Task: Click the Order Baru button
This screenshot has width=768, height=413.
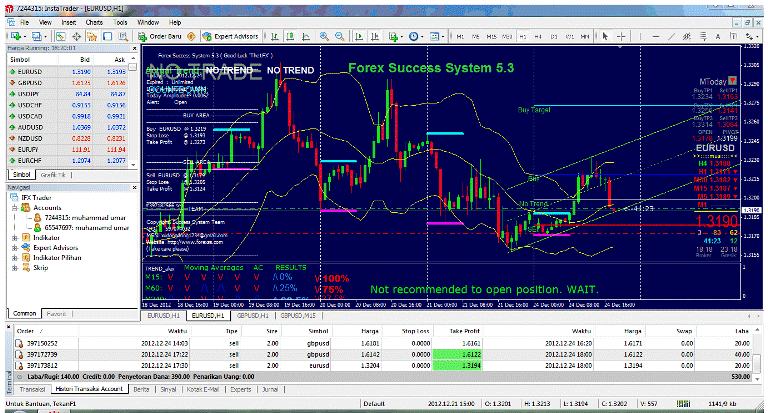Action: pos(160,36)
